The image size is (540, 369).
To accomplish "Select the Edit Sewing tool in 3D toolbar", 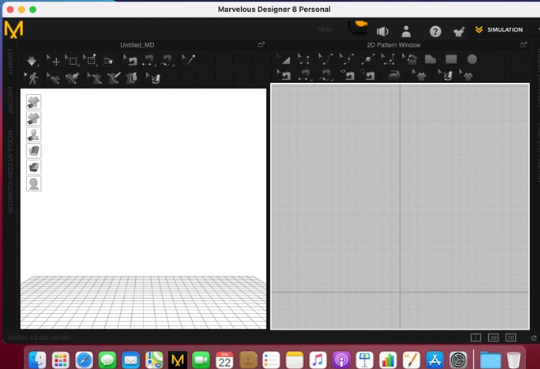I will coord(131,61).
